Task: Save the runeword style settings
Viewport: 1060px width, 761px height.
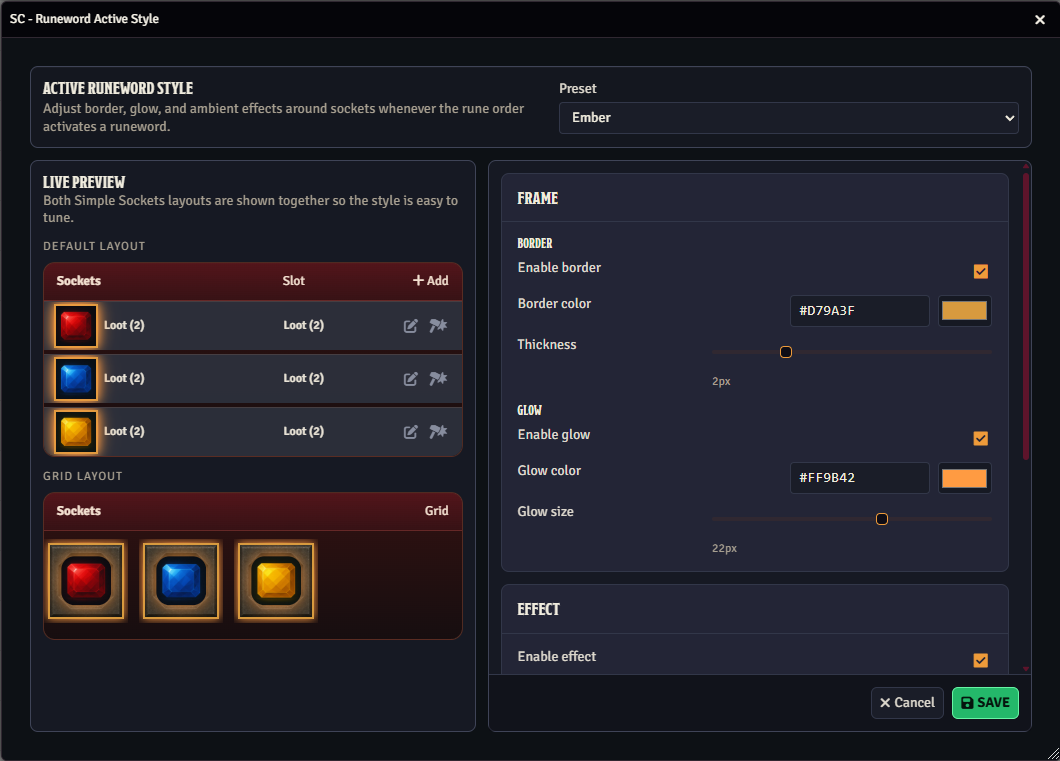Action: point(985,703)
